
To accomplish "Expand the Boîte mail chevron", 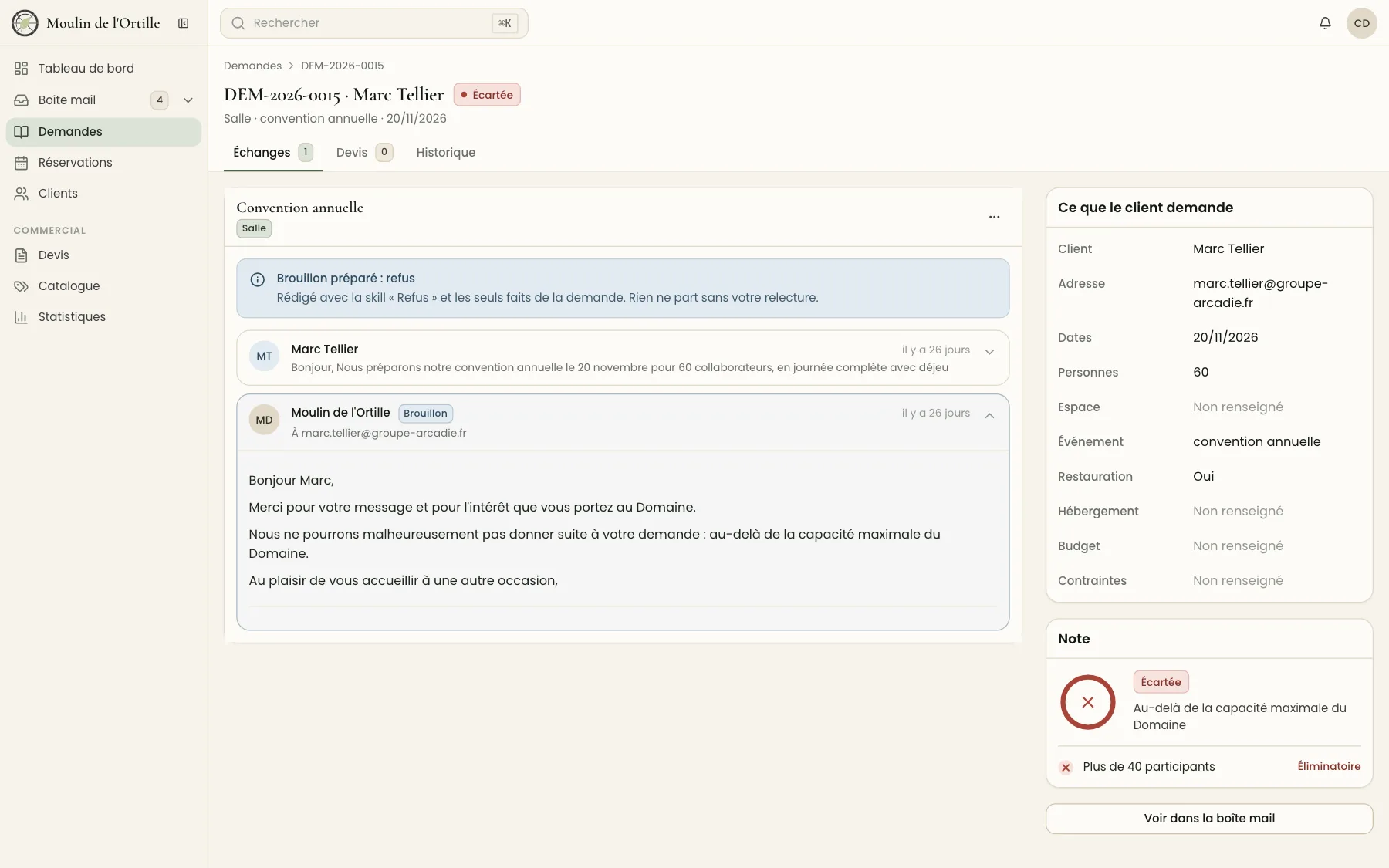I will point(188,100).
